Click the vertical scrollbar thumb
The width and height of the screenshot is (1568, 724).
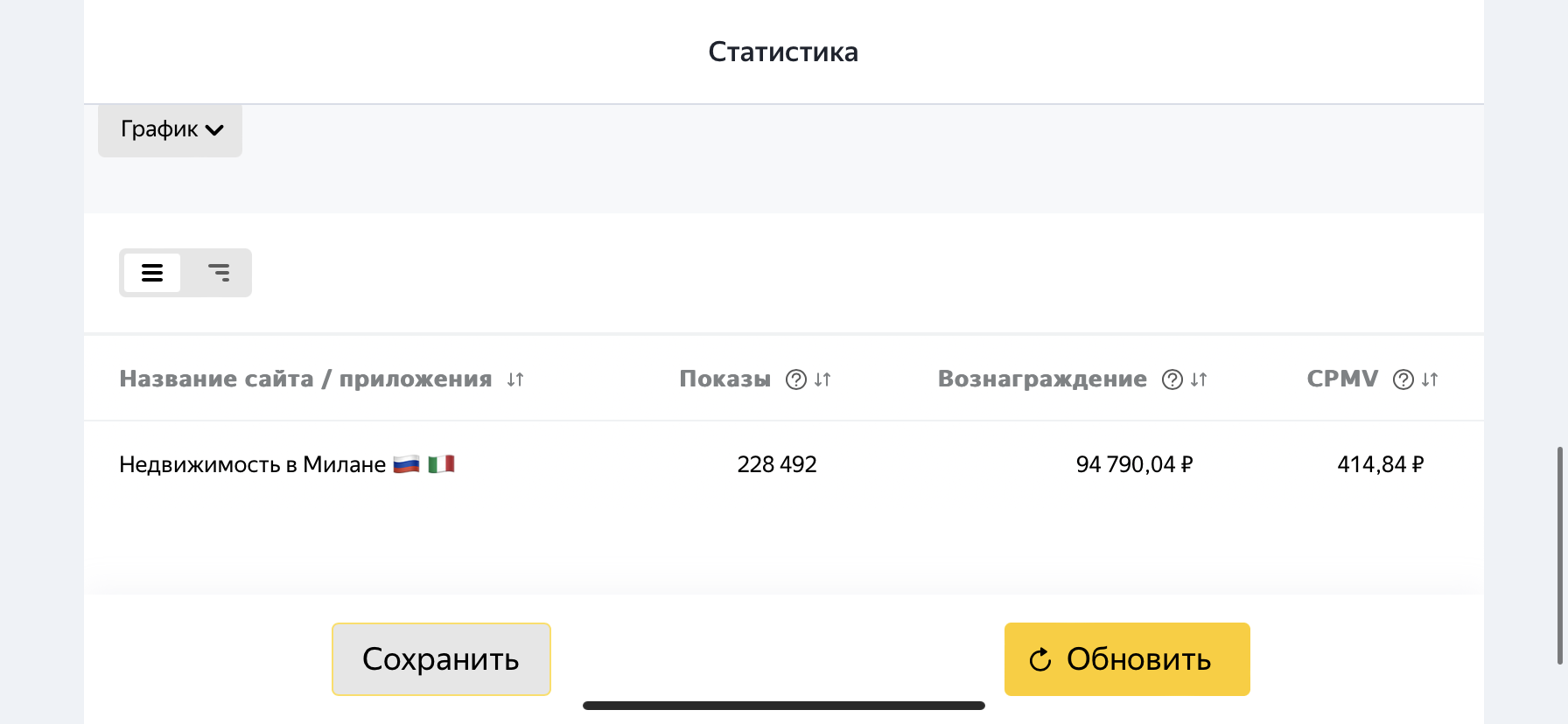coord(1560,556)
